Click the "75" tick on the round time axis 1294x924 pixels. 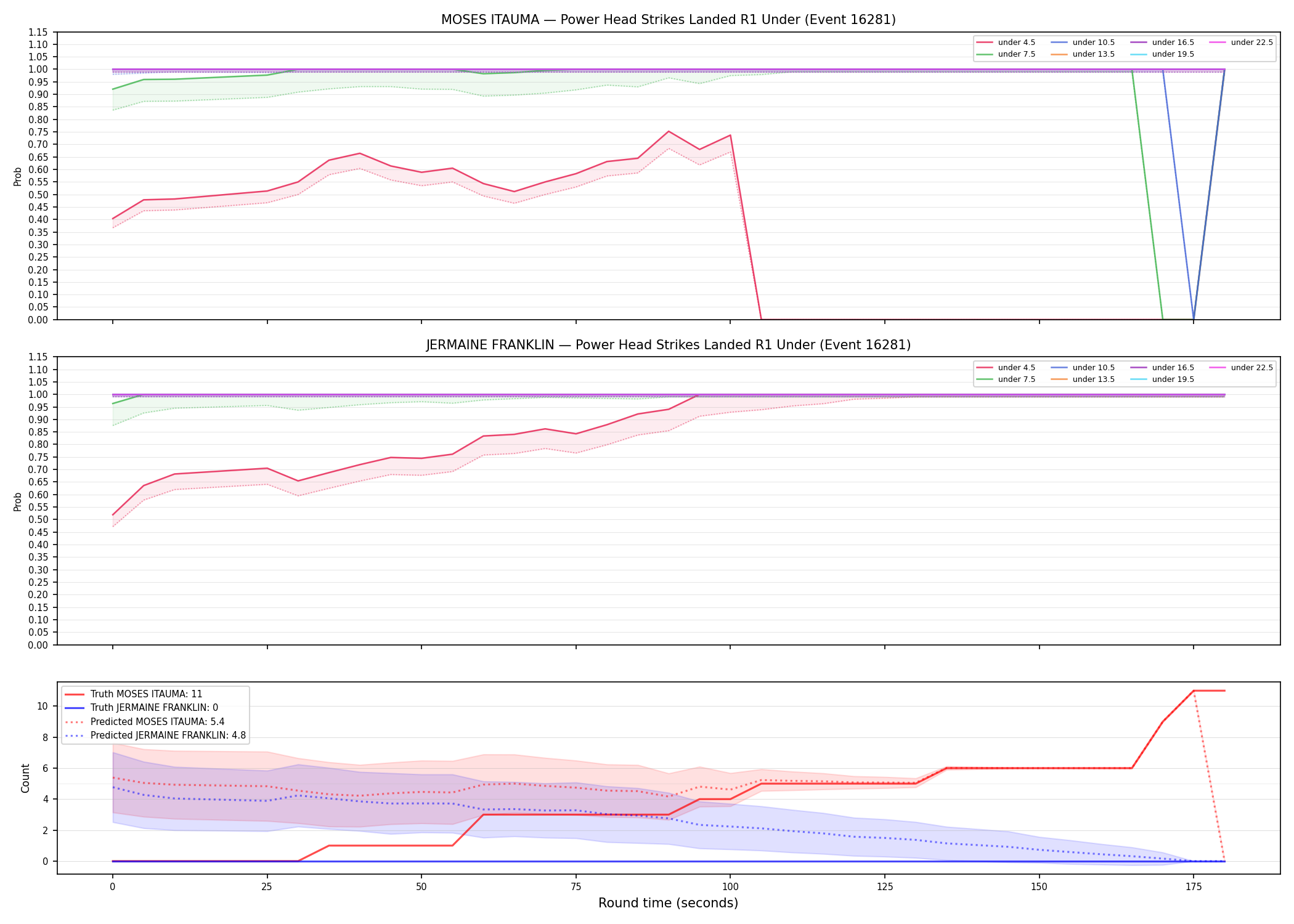(x=576, y=887)
